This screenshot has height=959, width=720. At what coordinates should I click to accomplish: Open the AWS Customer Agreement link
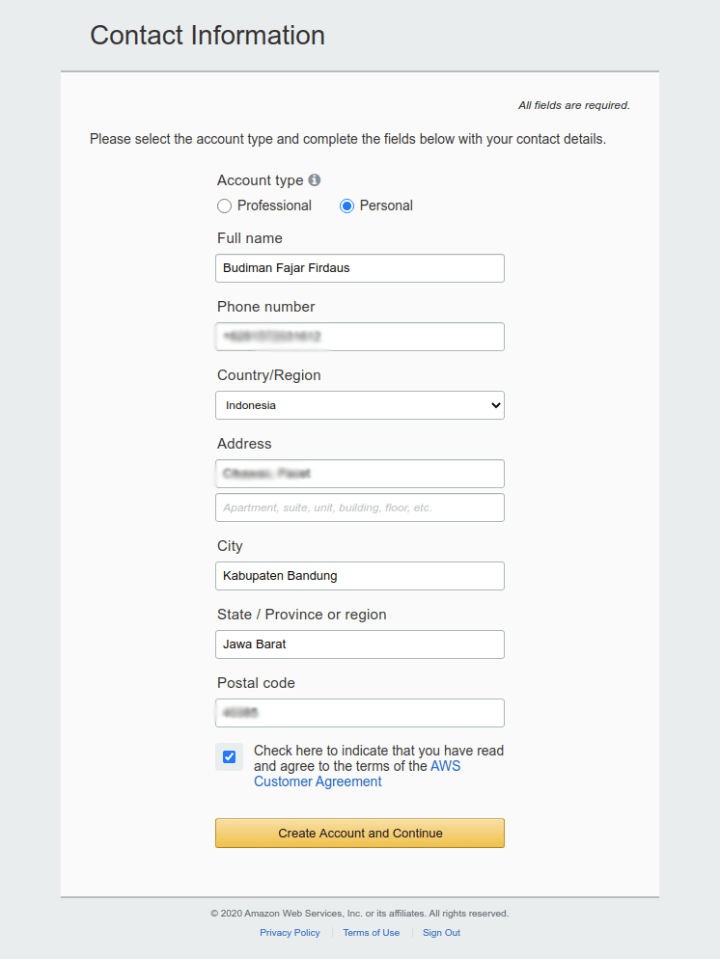coord(318,782)
